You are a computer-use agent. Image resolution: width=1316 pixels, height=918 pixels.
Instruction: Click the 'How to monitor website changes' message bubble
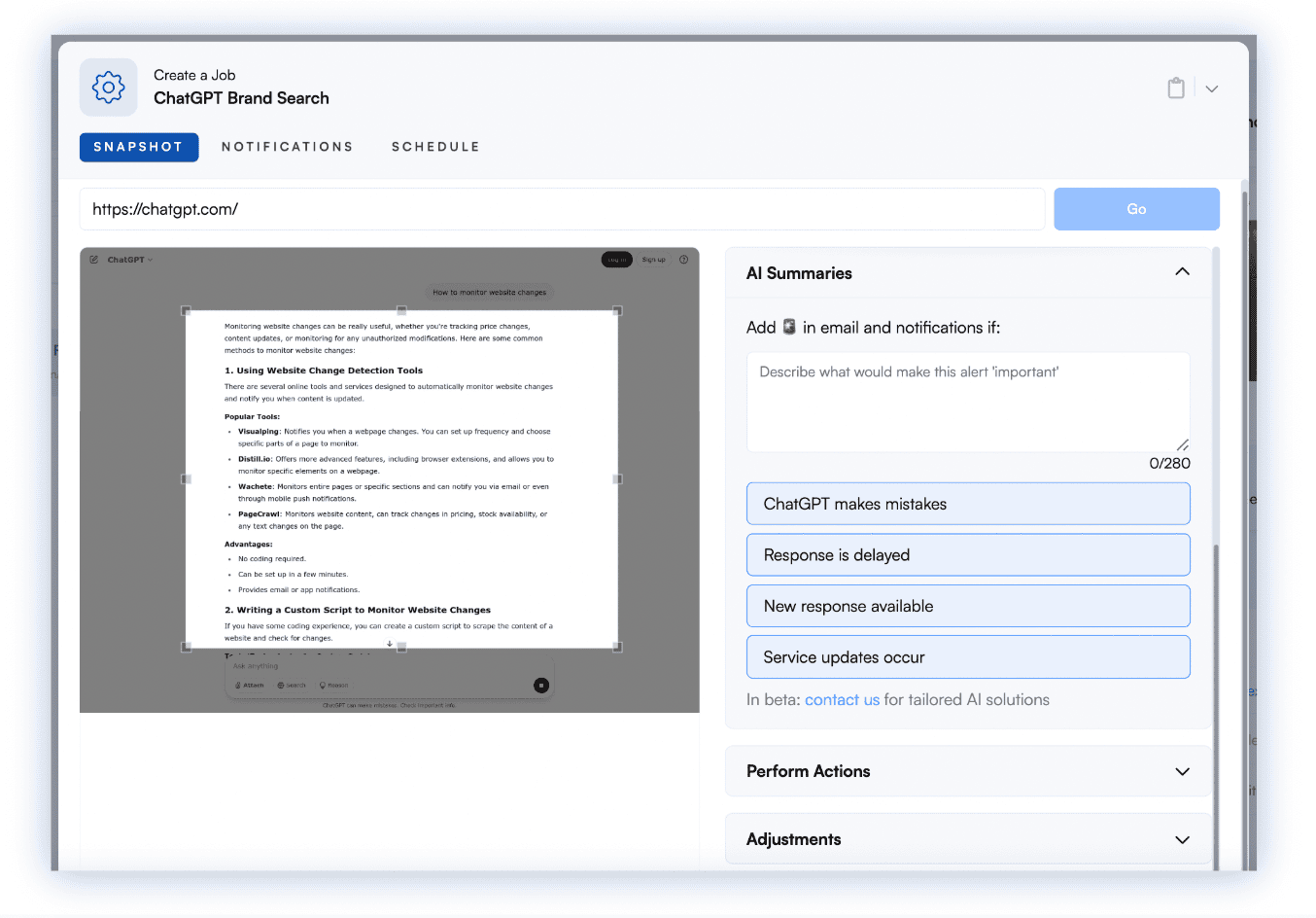[490, 292]
